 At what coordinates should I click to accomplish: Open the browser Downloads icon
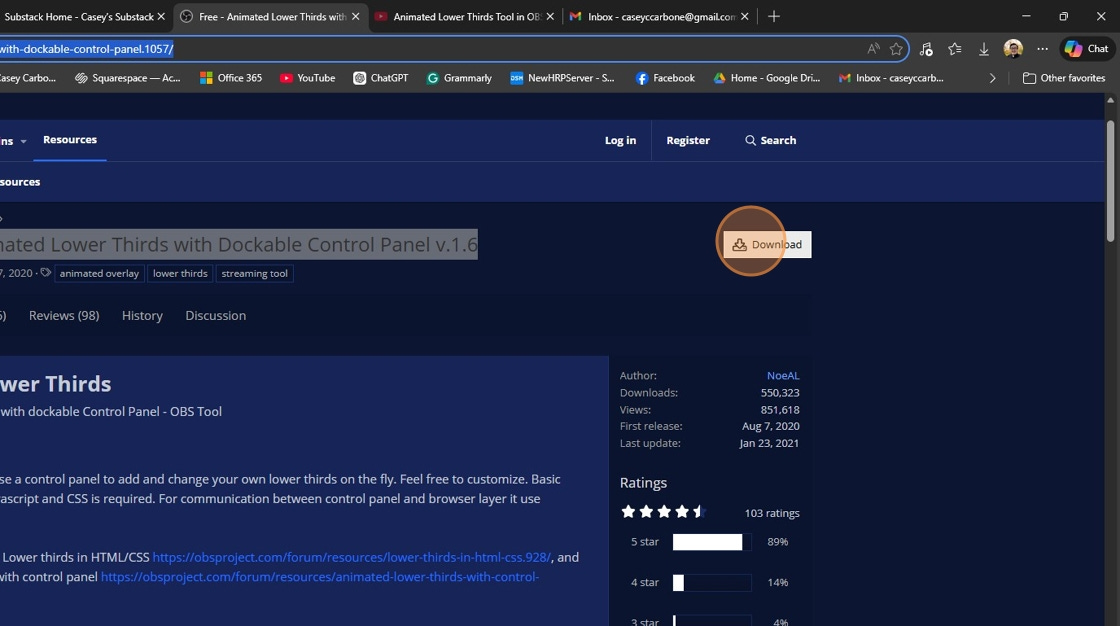click(984, 49)
